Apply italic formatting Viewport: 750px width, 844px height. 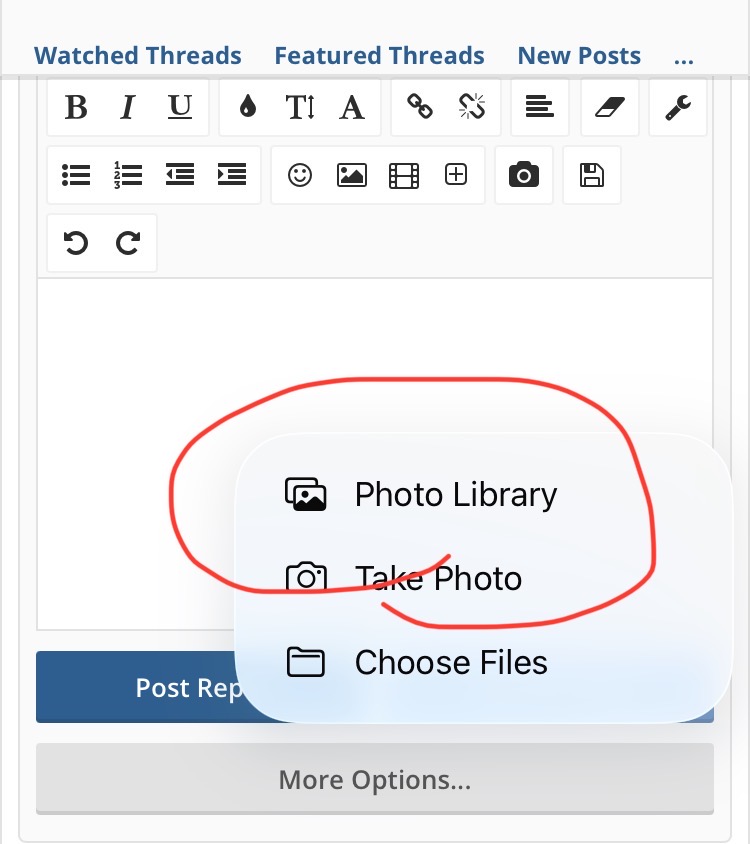pos(127,108)
